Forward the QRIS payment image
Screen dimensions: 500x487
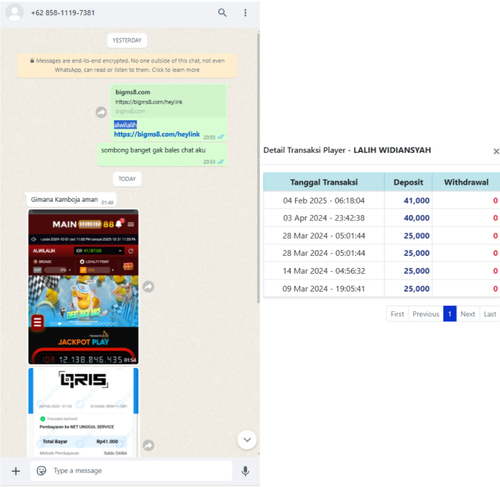148,445
